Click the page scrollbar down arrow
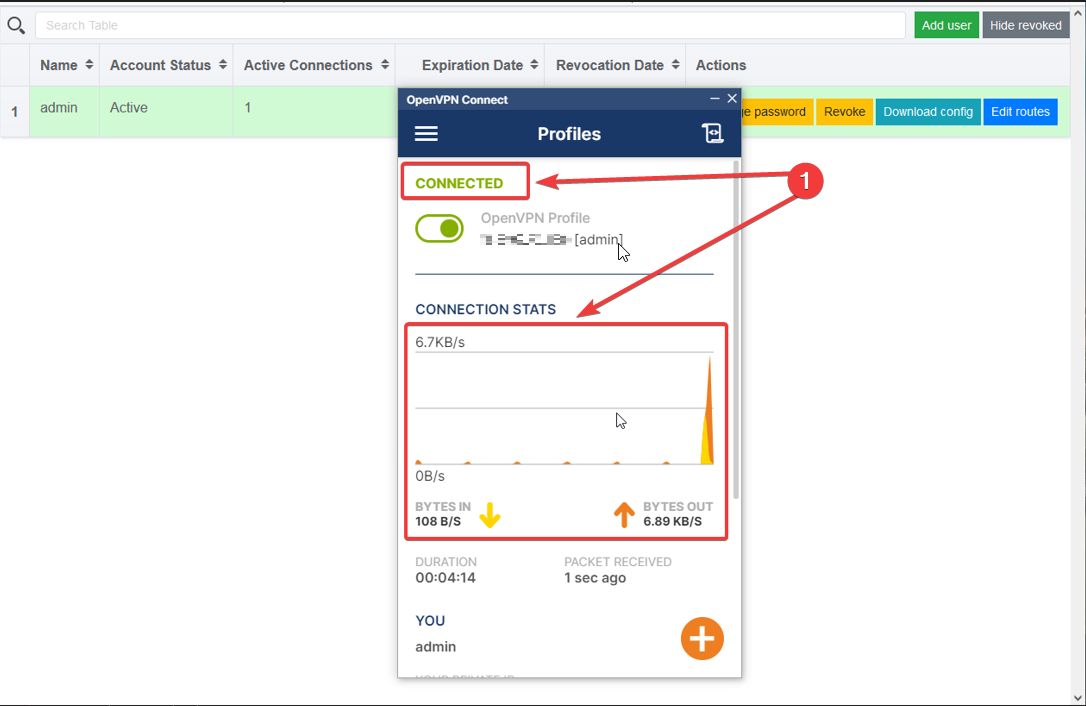The height and width of the screenshot is (706, 1086). pyautogui.click(x=1078, y=698)
